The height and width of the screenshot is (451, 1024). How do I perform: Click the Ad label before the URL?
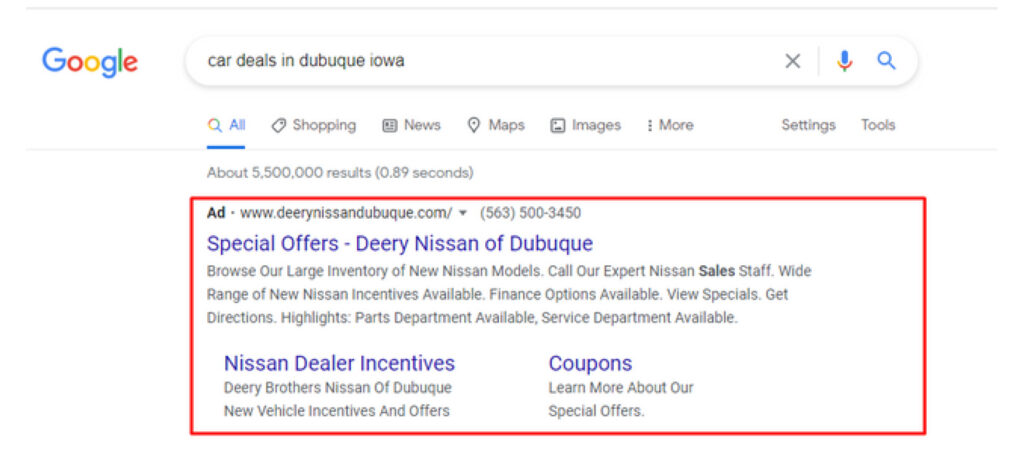coord(216,213)
